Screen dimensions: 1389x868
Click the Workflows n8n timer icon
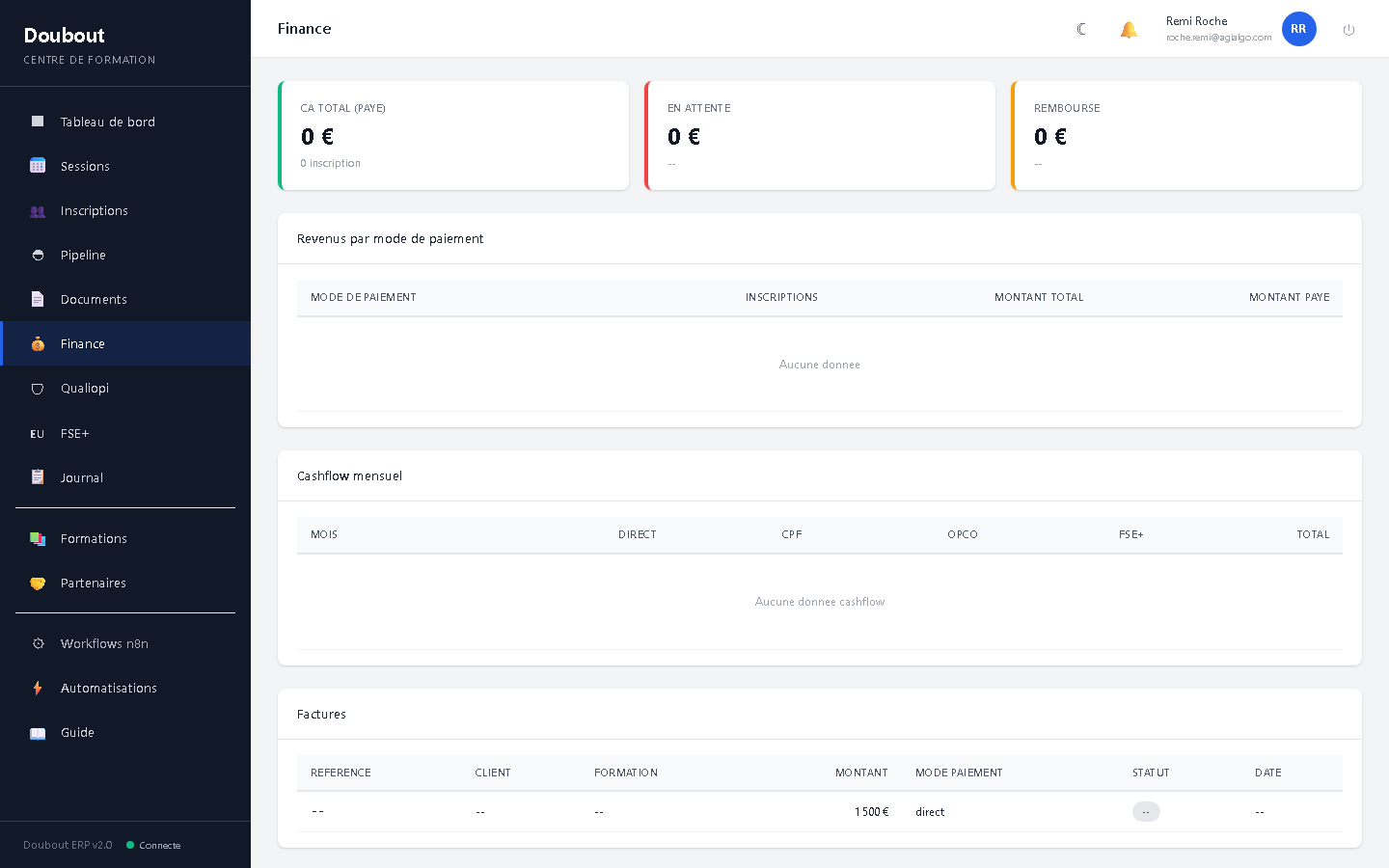point(37,643)
